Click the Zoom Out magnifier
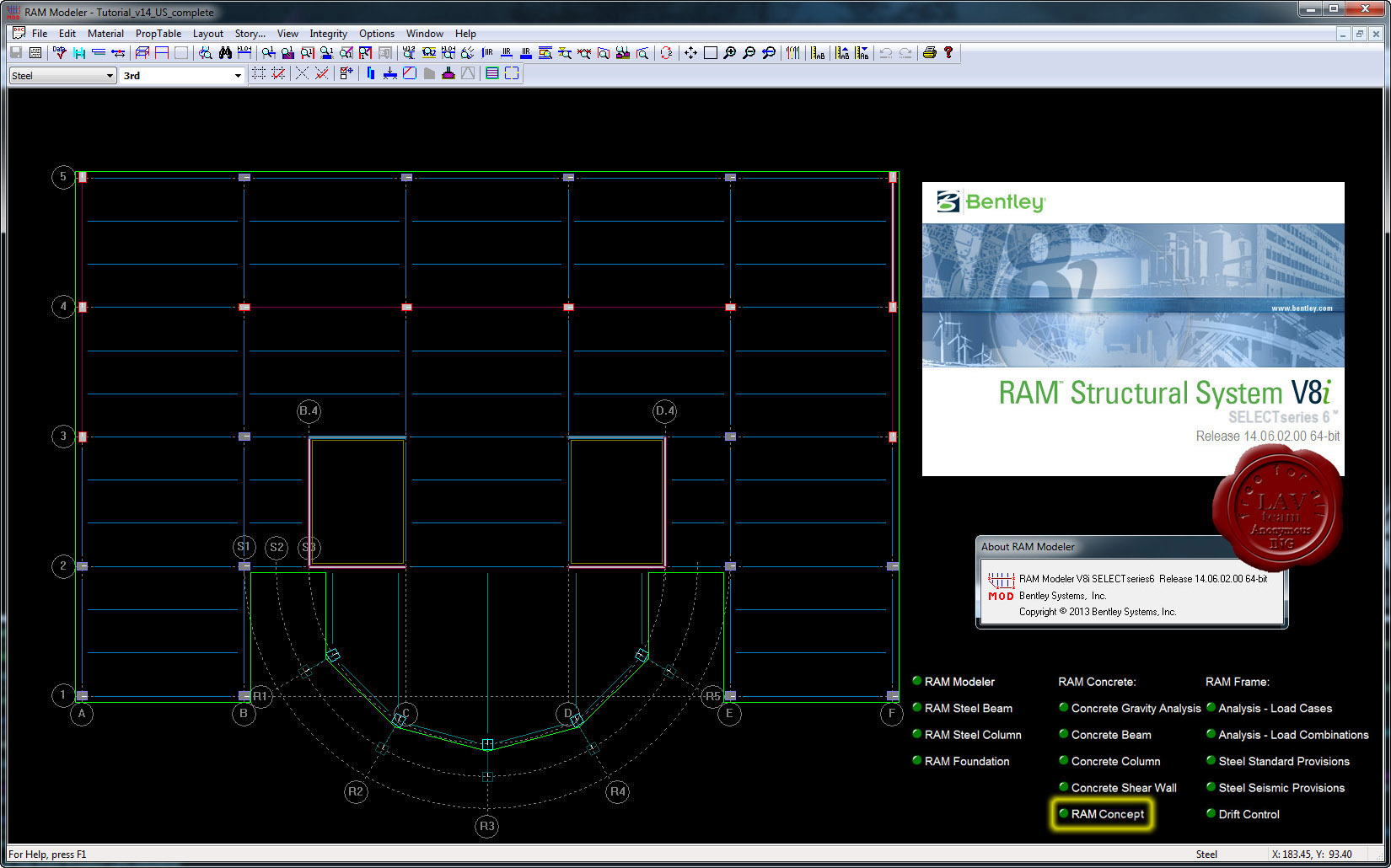This screenshot has width=1391, height=868. pyautogui.click(x=749, y=52)
